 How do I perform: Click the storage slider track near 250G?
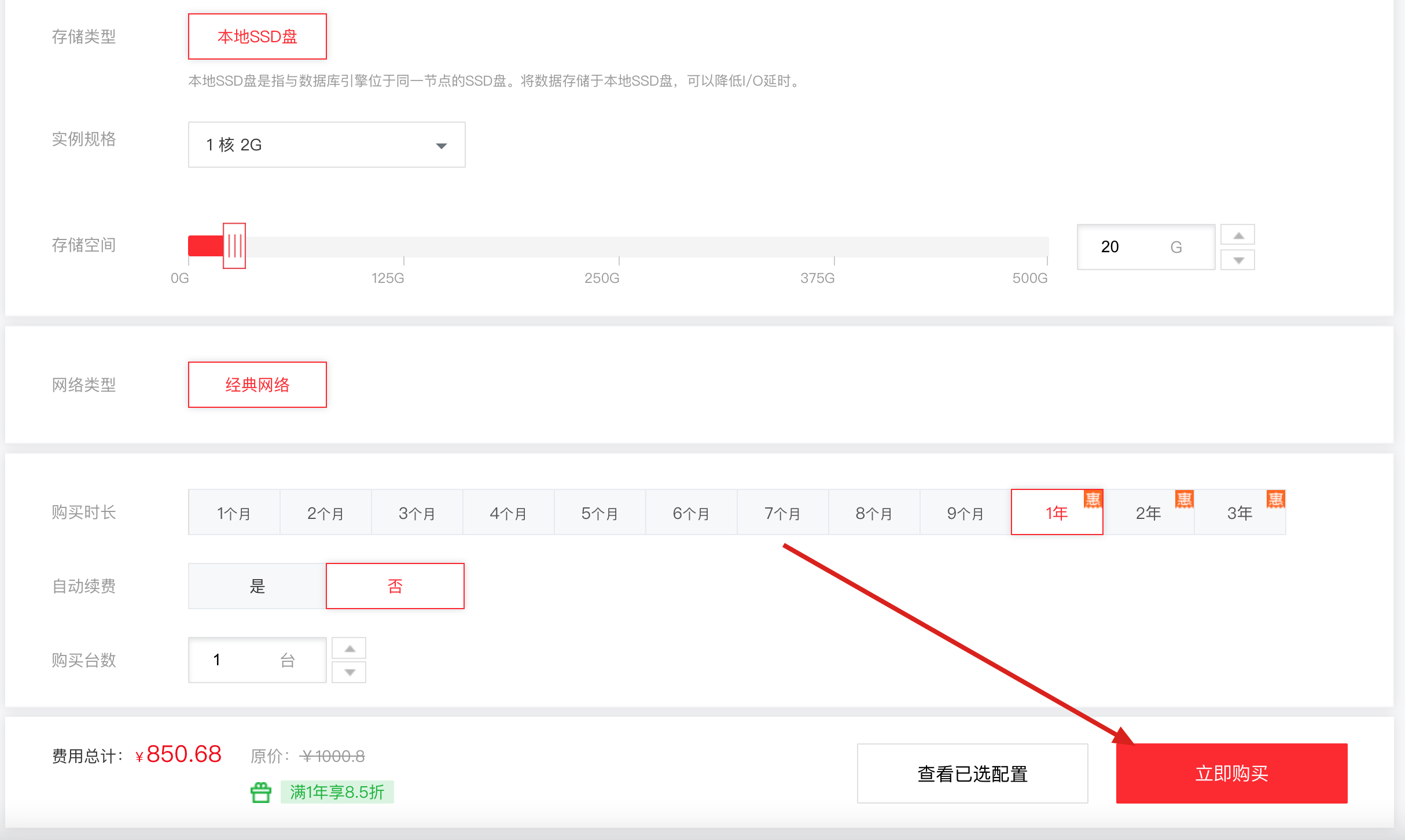(619, 246)
